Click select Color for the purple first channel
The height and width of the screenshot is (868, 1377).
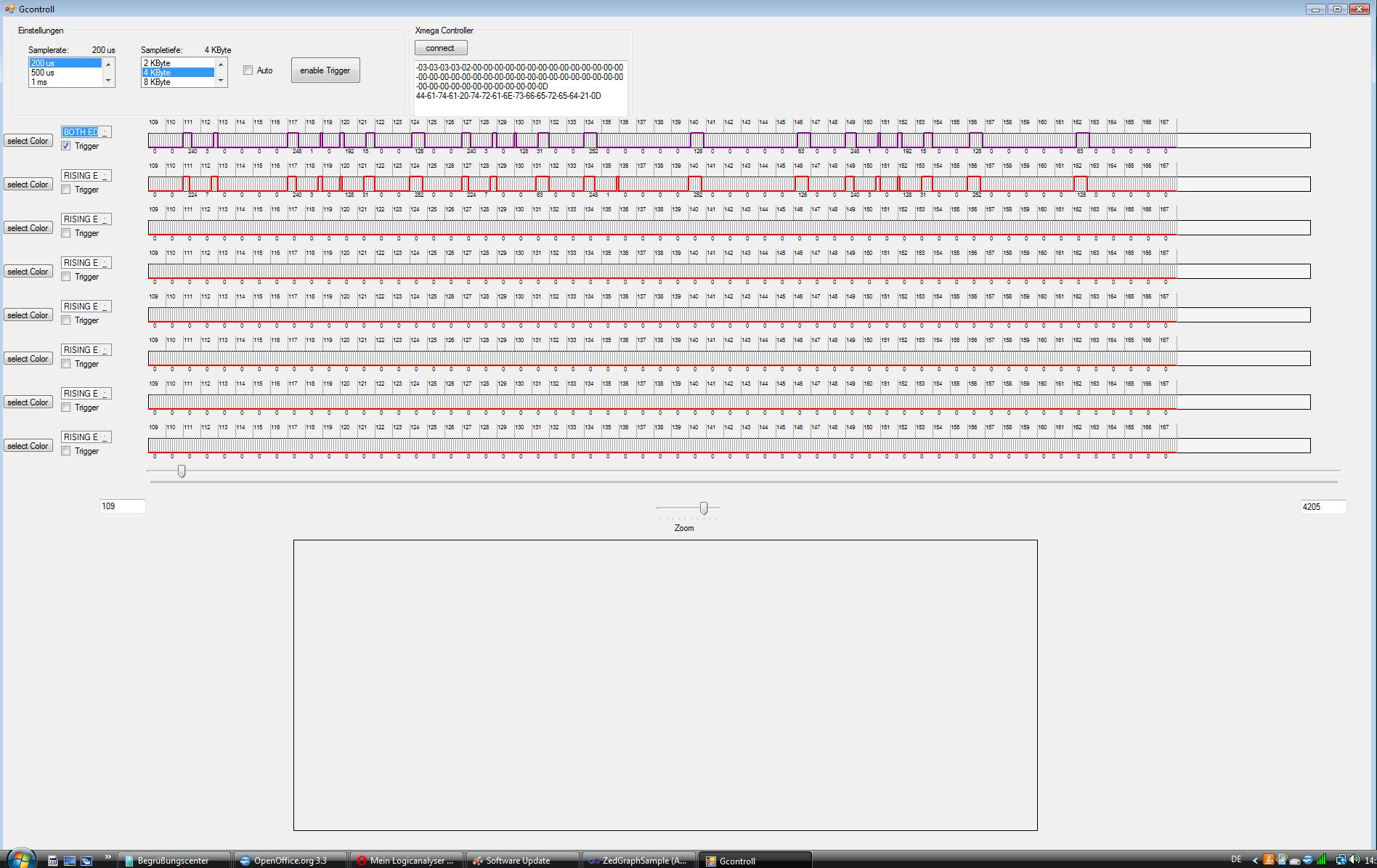[x=28, y=141]
